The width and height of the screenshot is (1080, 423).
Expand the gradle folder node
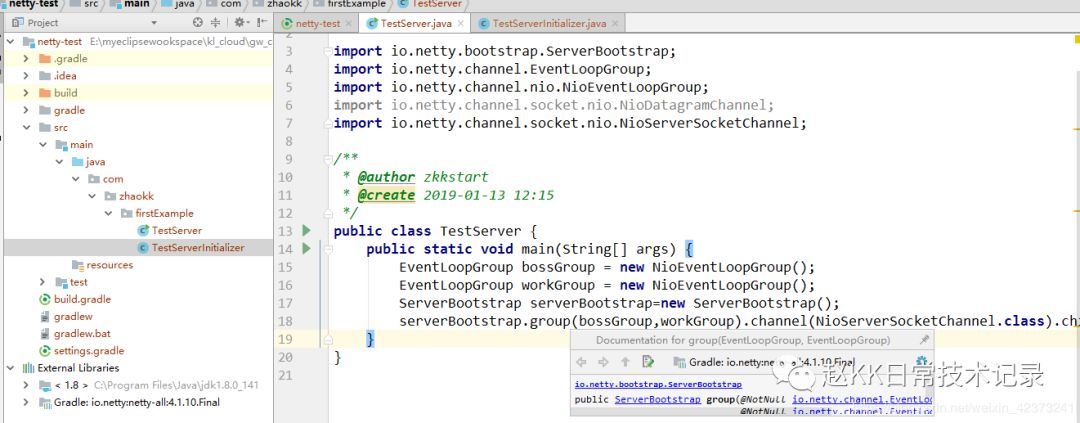coord(26,110)
